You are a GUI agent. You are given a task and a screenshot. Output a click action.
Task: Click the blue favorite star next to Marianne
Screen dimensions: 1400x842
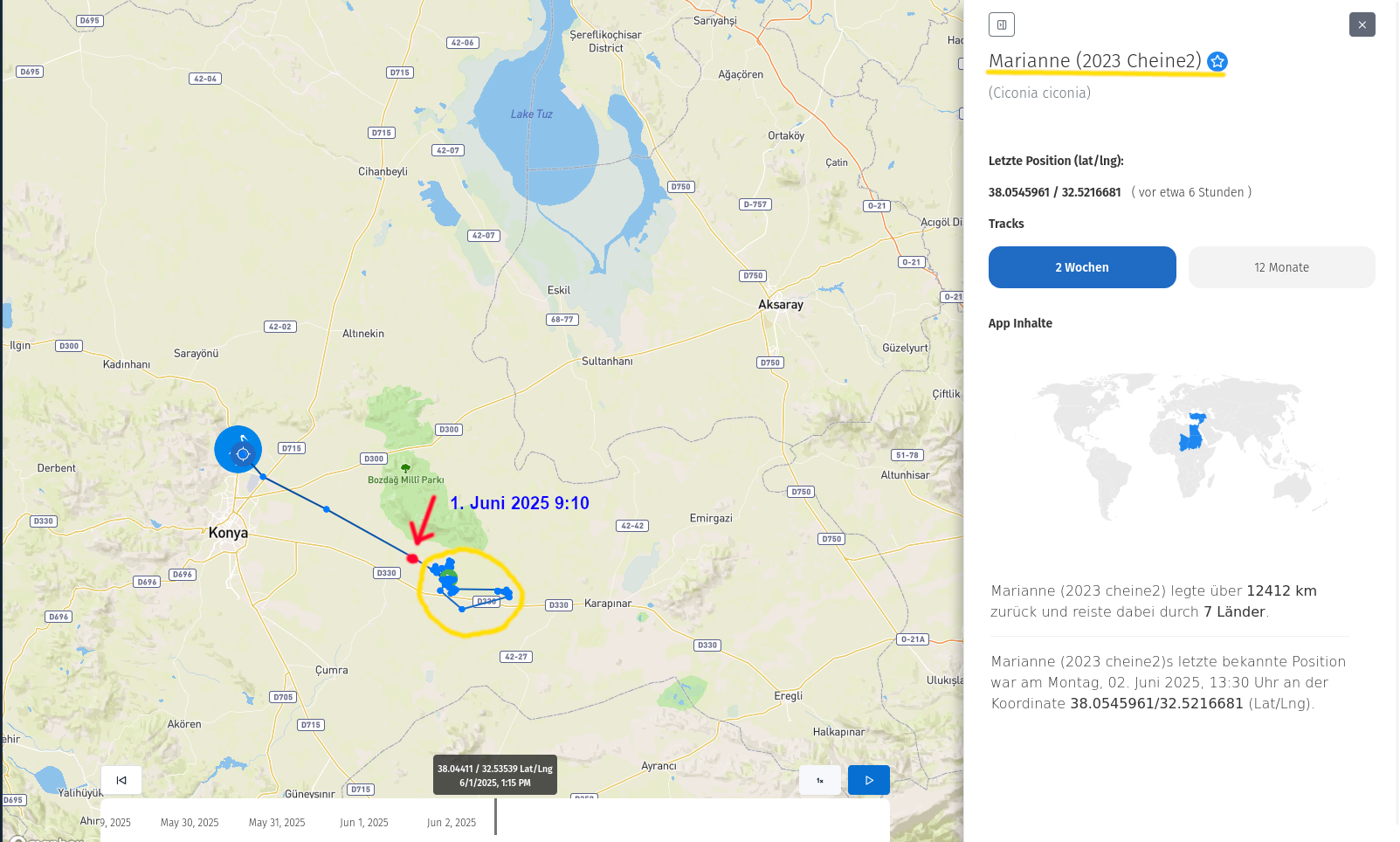1217,61
